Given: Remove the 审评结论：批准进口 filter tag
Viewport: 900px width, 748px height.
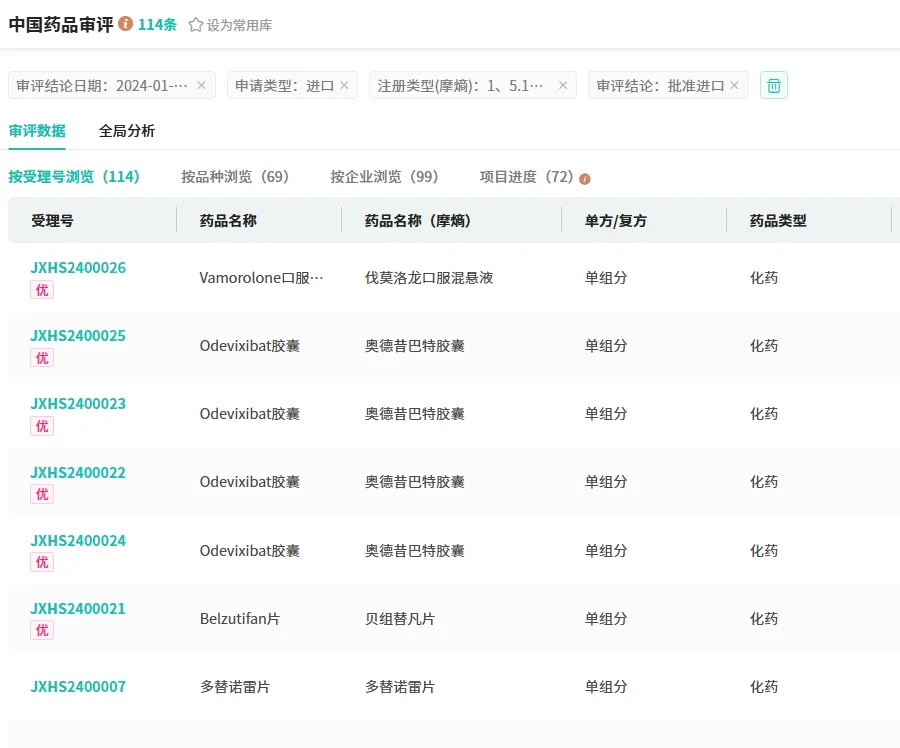Looking at the screenshot, I should click(x=734, y=86).
